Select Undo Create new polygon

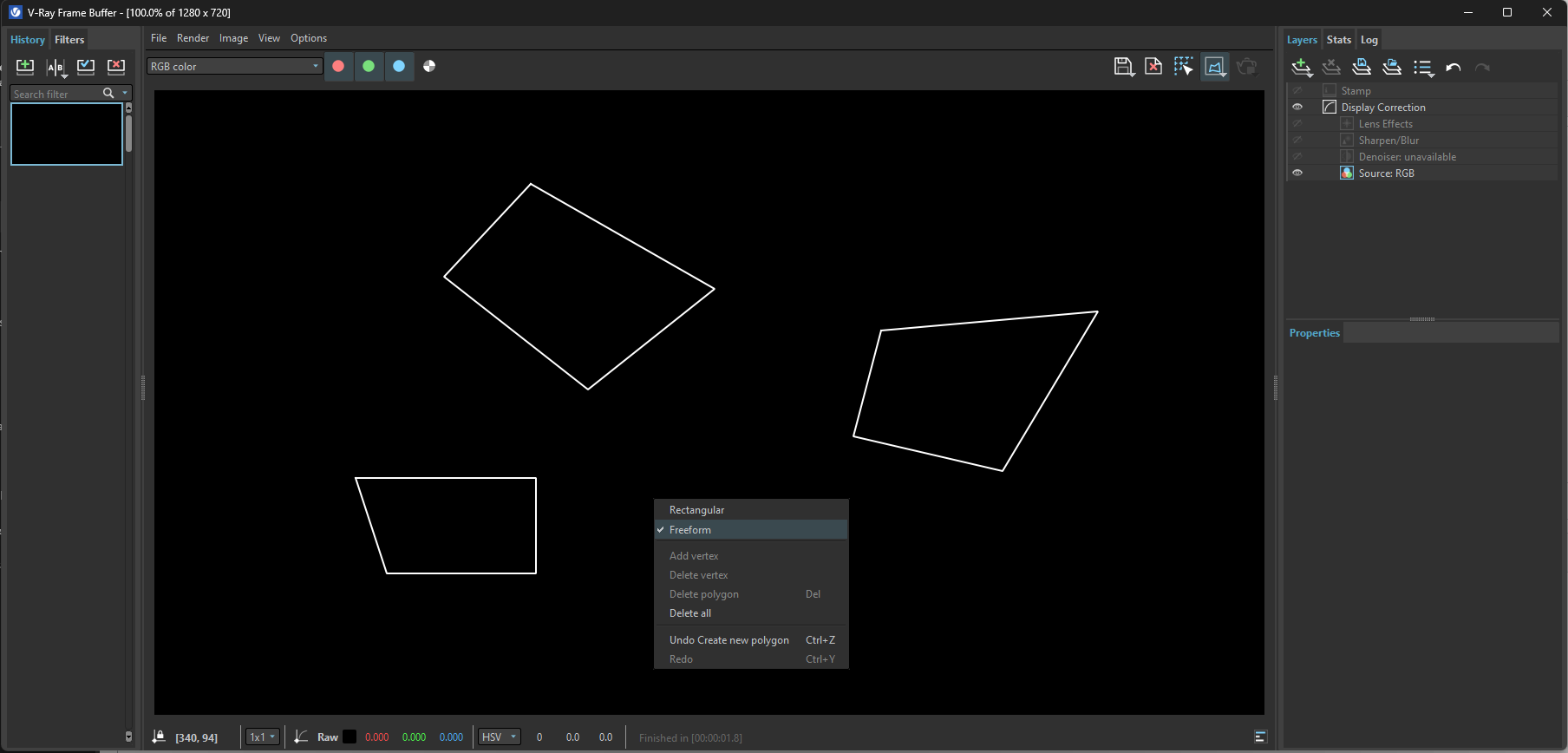click(x=751, y=640)
